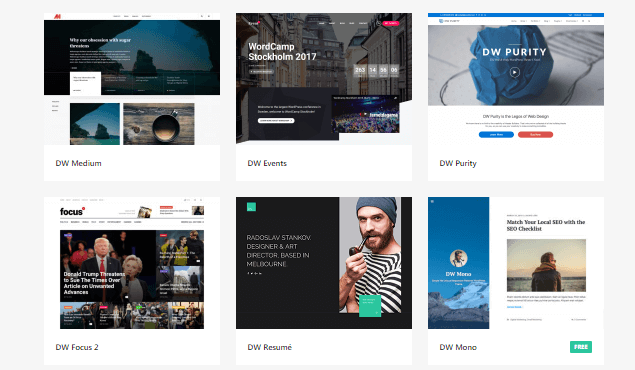Click the green FREE badge on DW Mono
The image size is (635, 370).
581,347
